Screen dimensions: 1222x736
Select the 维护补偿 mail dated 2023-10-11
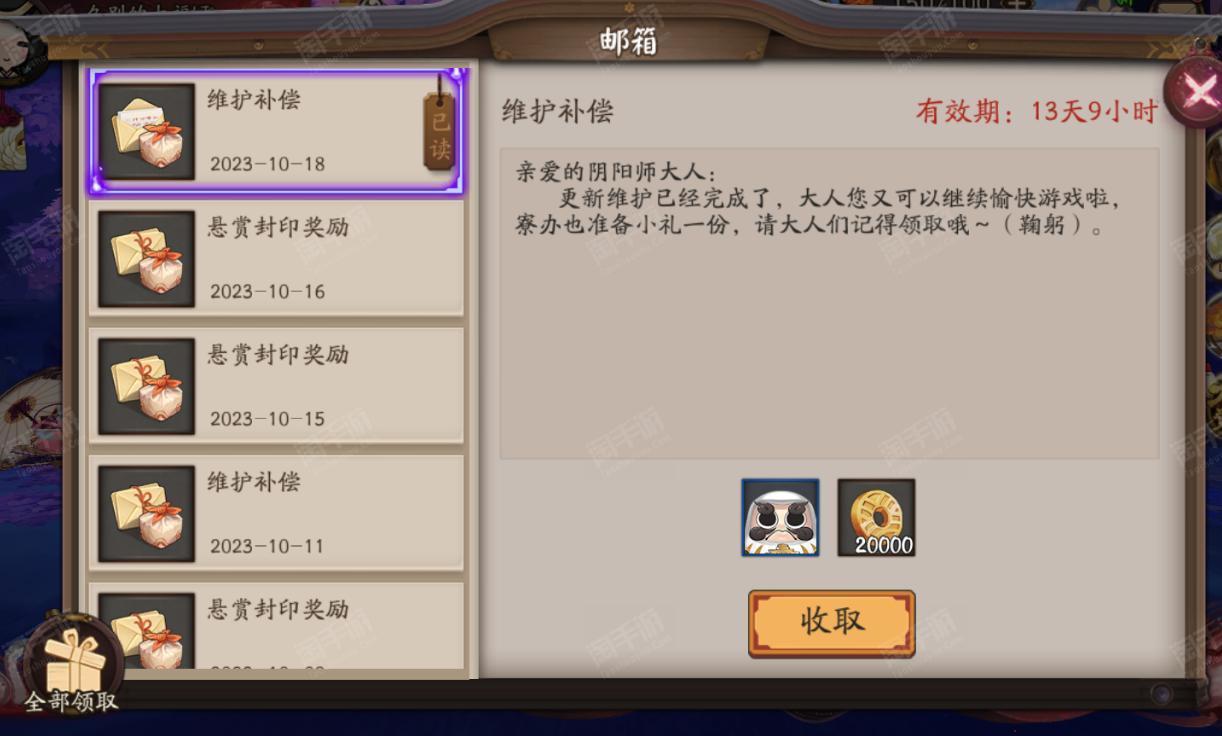tap(276, 513)
